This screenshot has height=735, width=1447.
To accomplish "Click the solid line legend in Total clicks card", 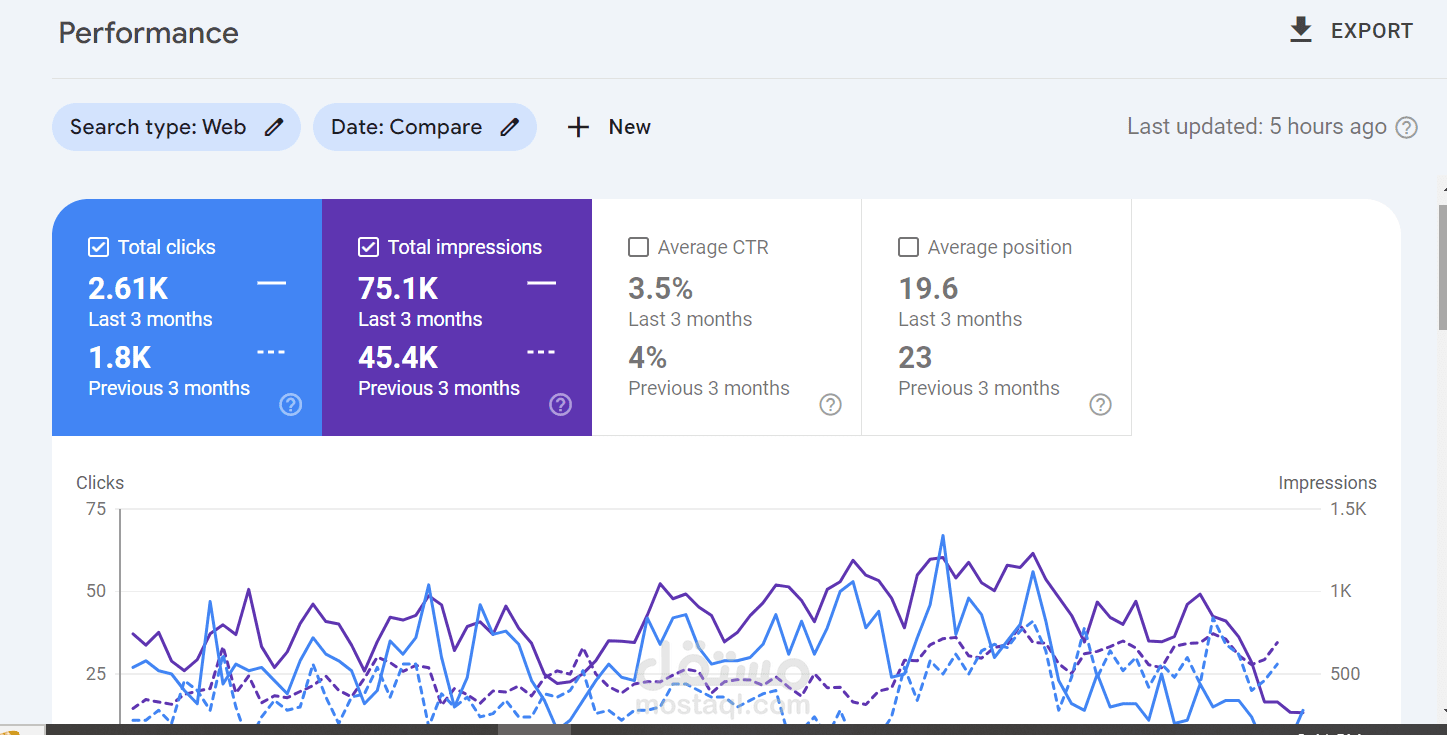I will point(271,284).
